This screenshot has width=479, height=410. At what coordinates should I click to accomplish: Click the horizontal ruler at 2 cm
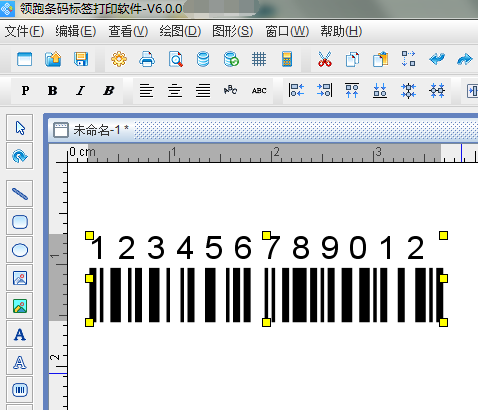click(x=275, y=153)
